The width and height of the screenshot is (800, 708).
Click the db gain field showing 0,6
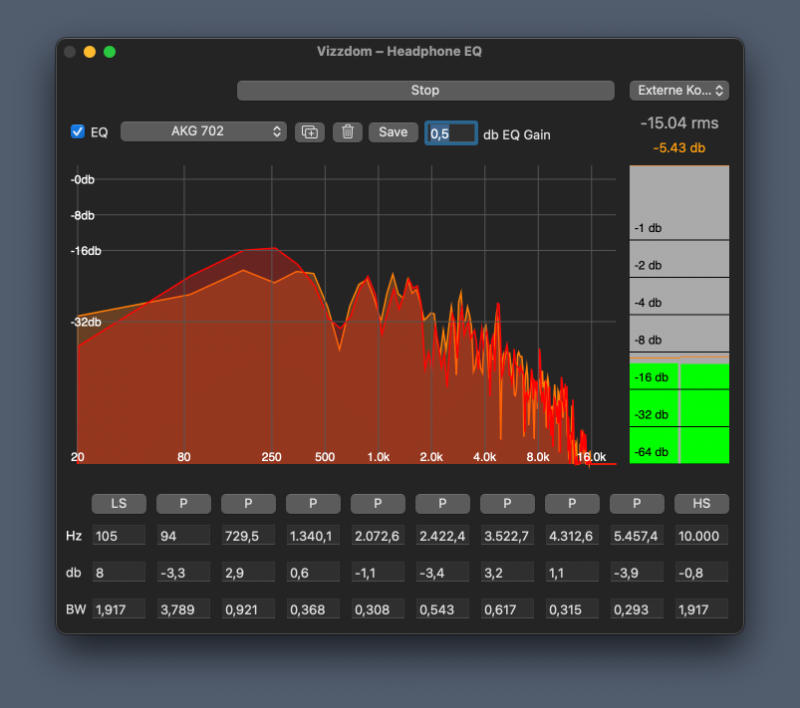pos(313,572)
